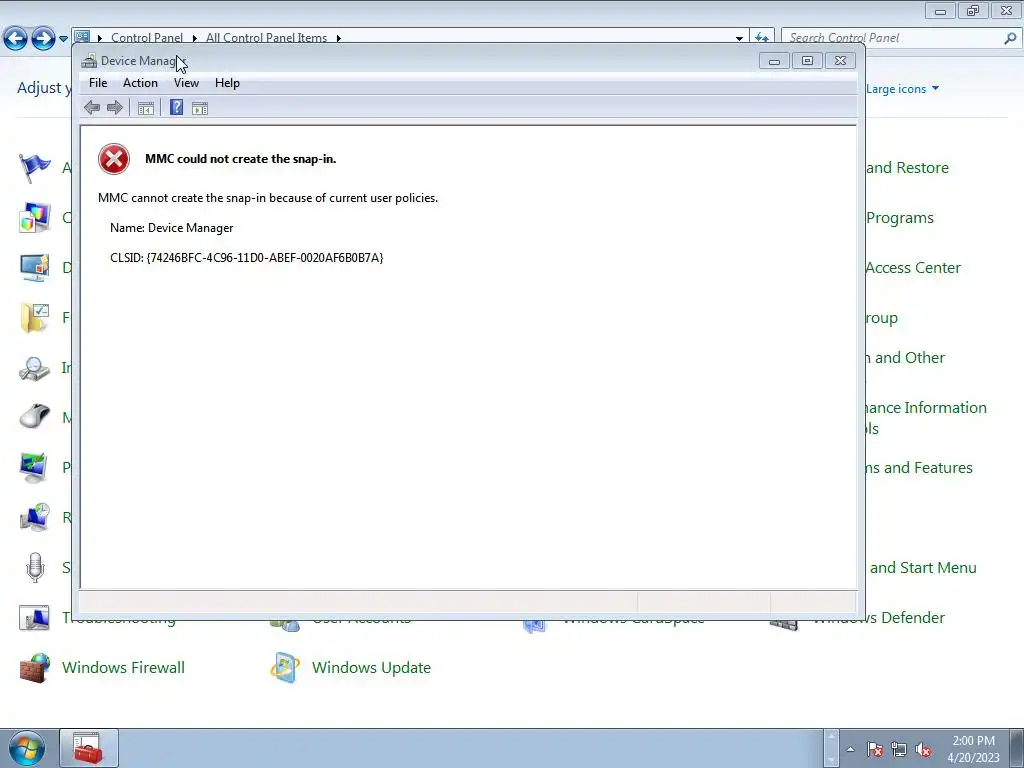Viewport: 1024px width, 768px height.
Task: Click the CLSID error text line
Action: [247, 258]
